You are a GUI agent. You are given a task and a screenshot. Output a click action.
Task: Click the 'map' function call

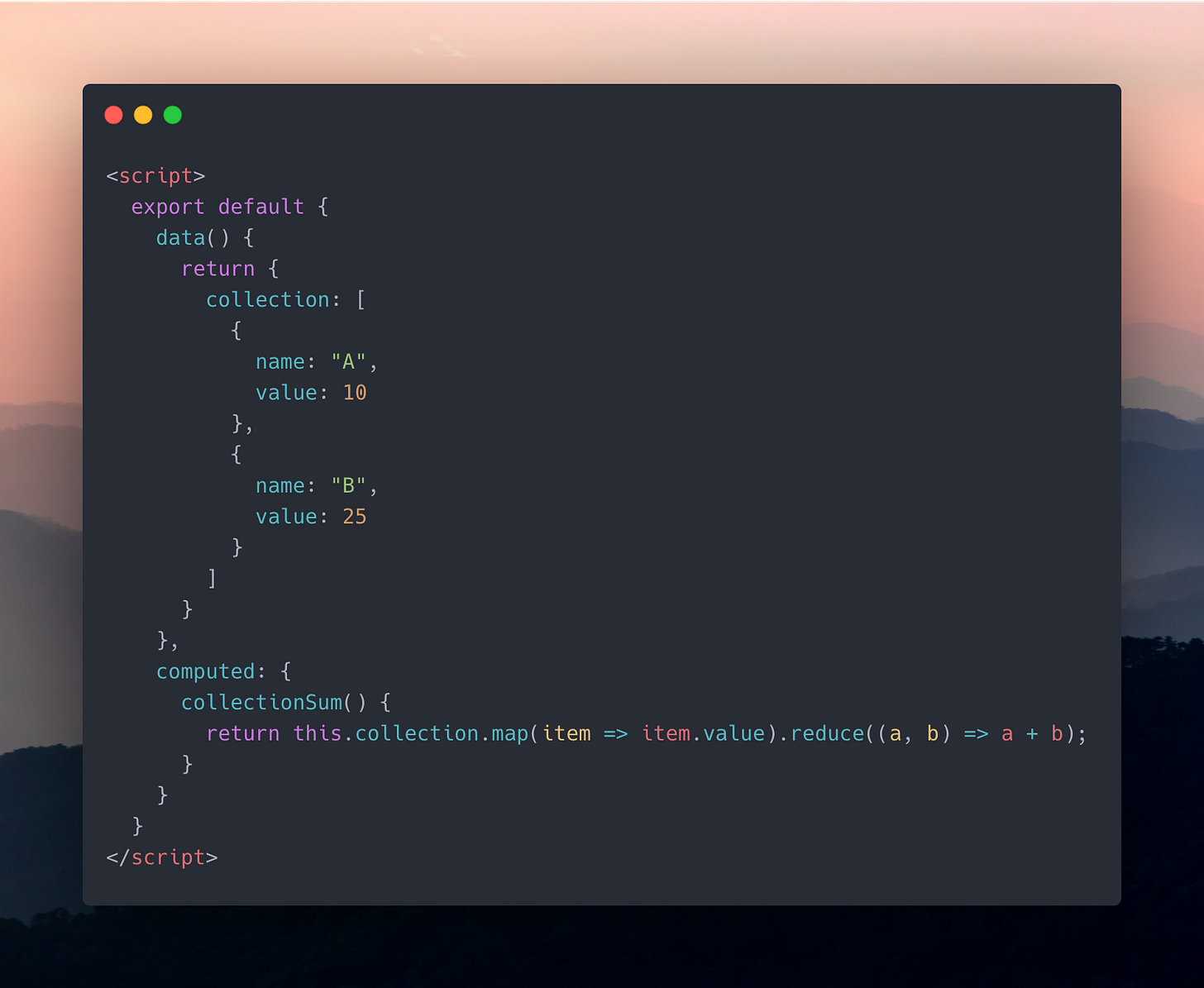coord(510,733)
